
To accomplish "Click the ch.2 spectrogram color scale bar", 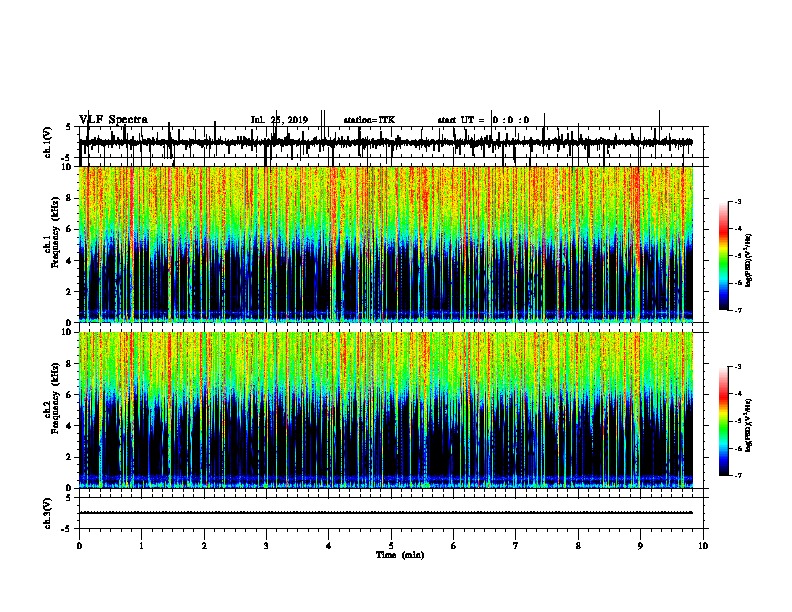I will [723, 421].
